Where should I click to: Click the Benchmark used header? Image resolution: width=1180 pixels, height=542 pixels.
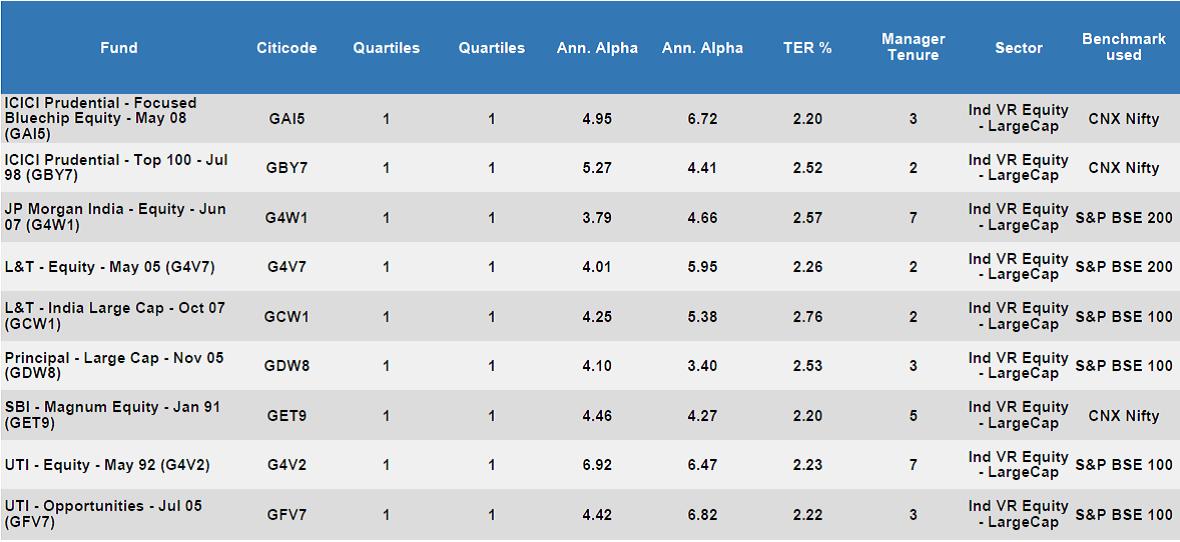(1124, 47)
